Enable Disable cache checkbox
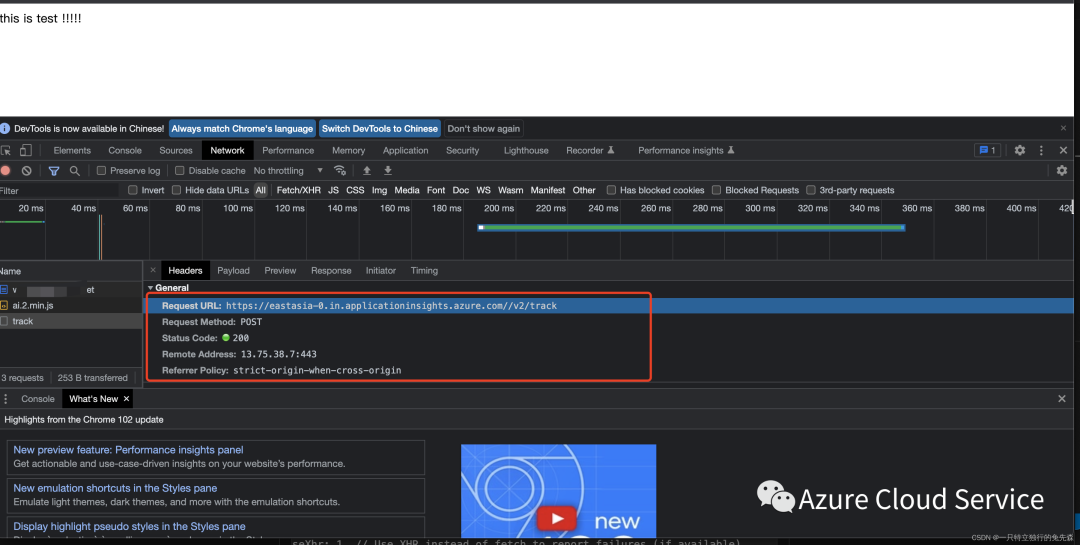The height and width of the screenshot is (545, 1080). (180, 170)
